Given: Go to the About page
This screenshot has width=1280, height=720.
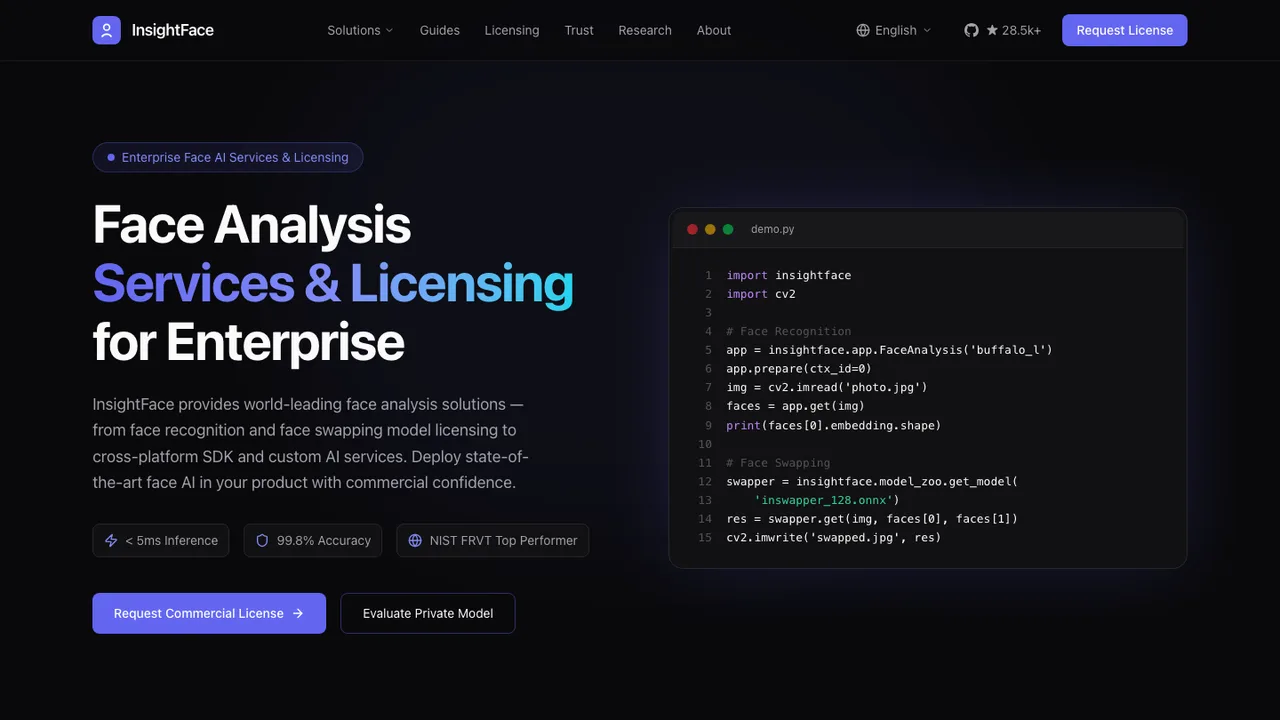Looking at the screenshot, I should pos(714,30).
